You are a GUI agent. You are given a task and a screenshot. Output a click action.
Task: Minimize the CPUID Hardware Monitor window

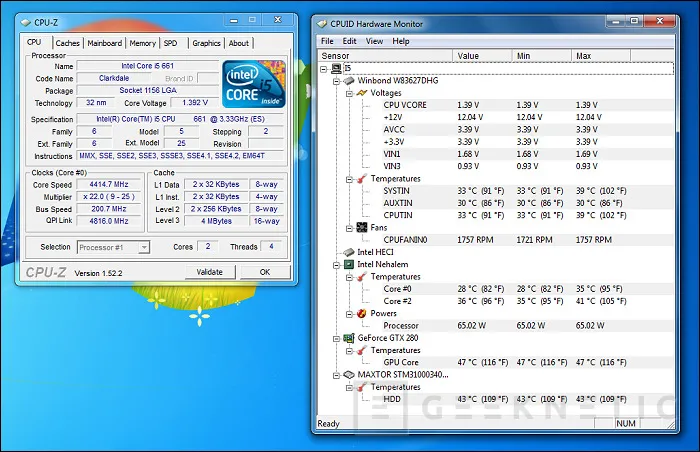(616, 21)
